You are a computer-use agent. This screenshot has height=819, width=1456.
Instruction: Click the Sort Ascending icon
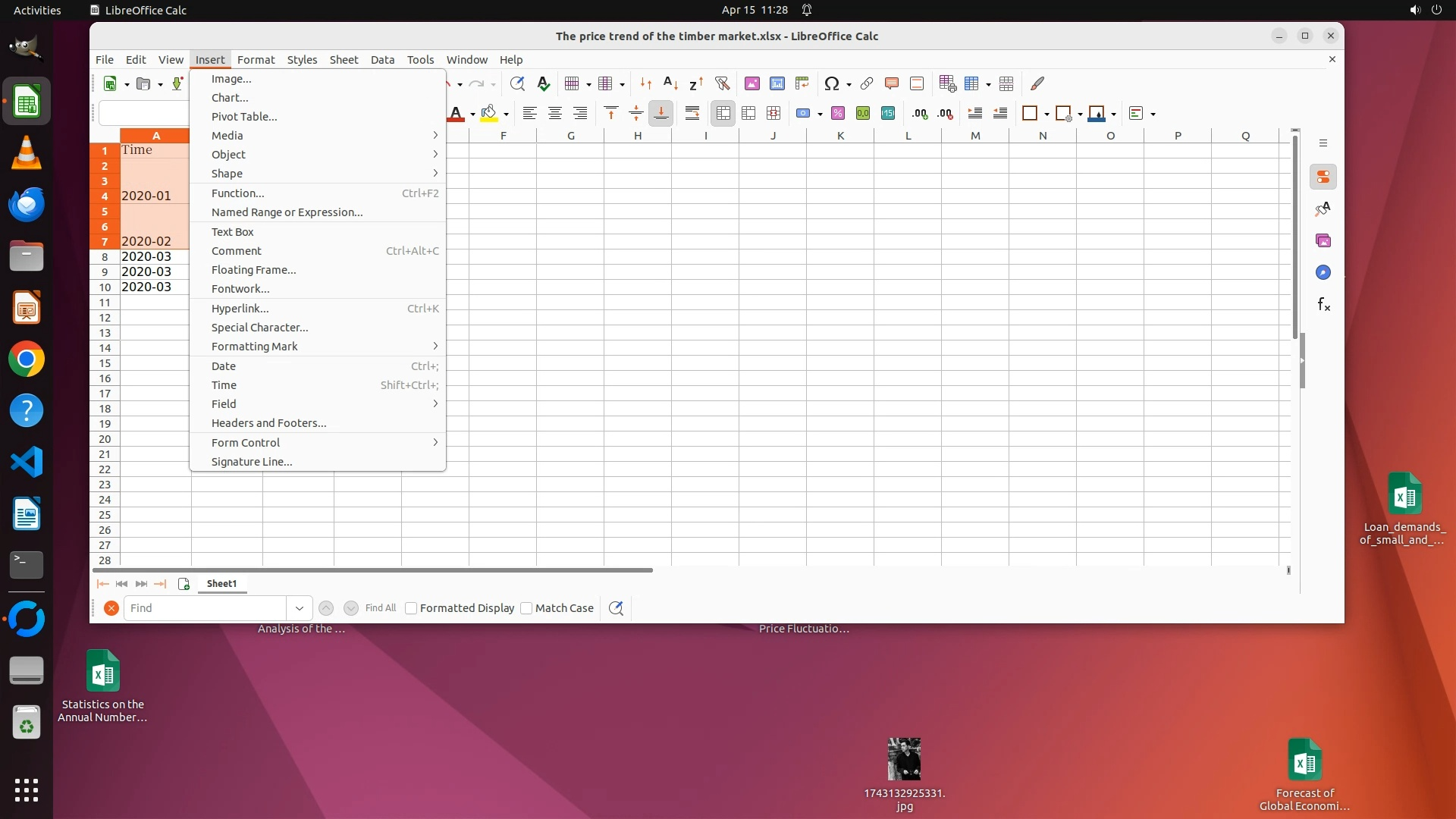pyautogui.click(x=670, y=83)
